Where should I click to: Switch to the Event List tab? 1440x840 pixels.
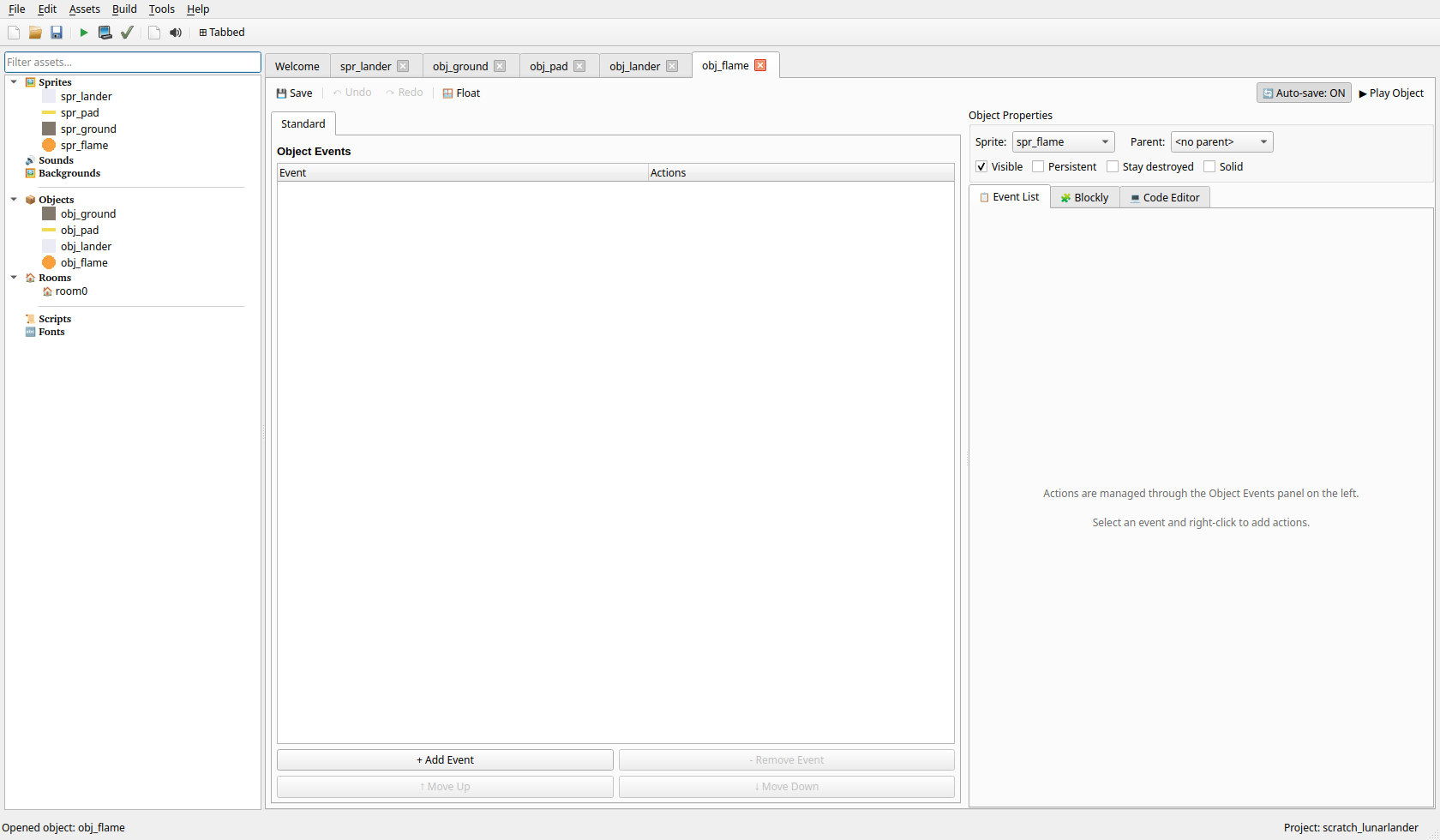point(1010,197)
